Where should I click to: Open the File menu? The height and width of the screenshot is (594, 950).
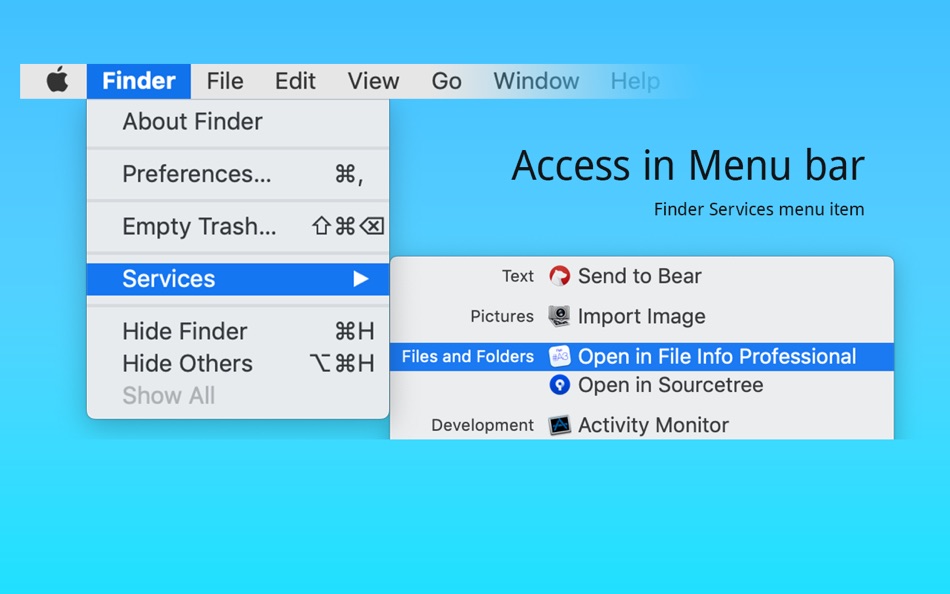[225, 81]
